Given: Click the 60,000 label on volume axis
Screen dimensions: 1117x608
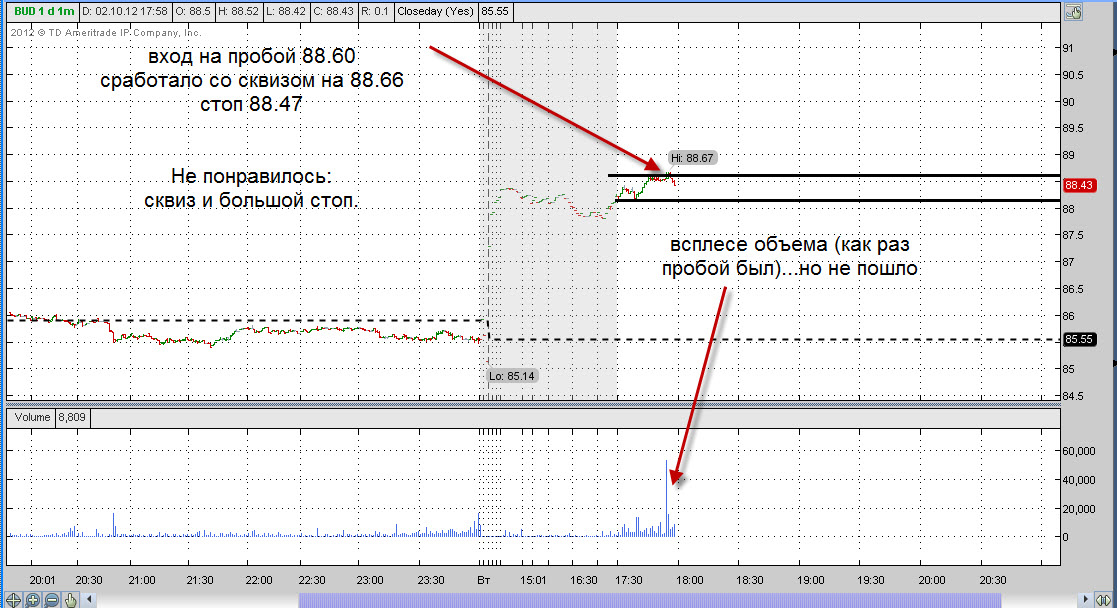Looking at the screenshot, I should (1079, 451).
